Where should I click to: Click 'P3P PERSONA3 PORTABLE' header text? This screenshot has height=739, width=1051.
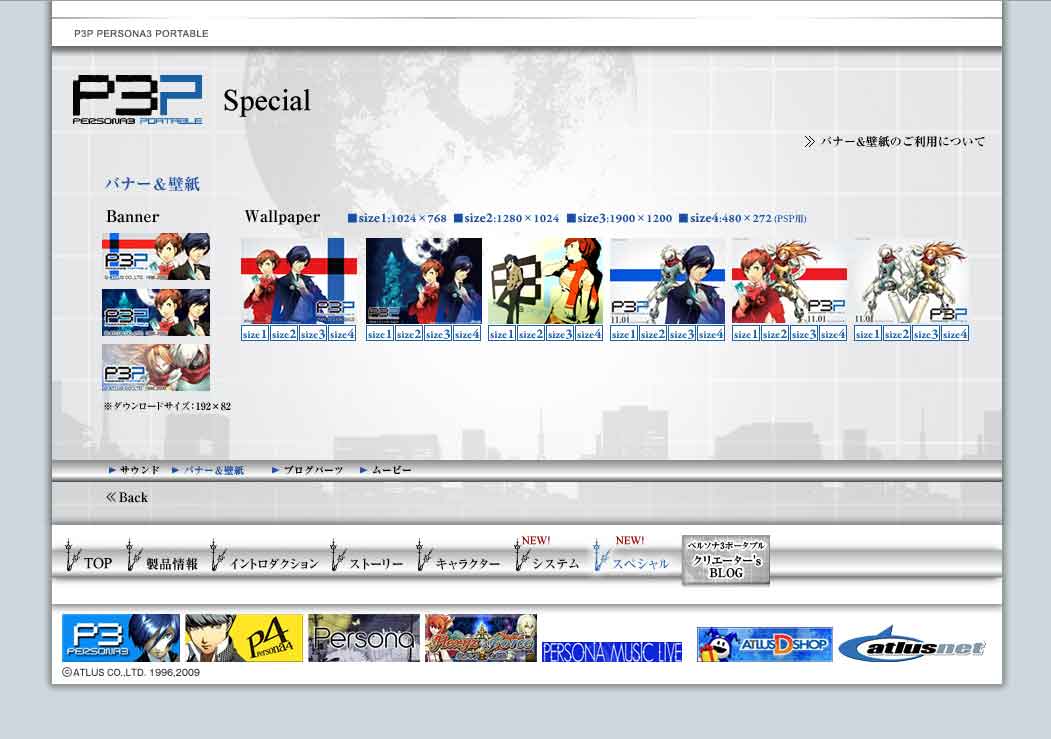[141, 33]
